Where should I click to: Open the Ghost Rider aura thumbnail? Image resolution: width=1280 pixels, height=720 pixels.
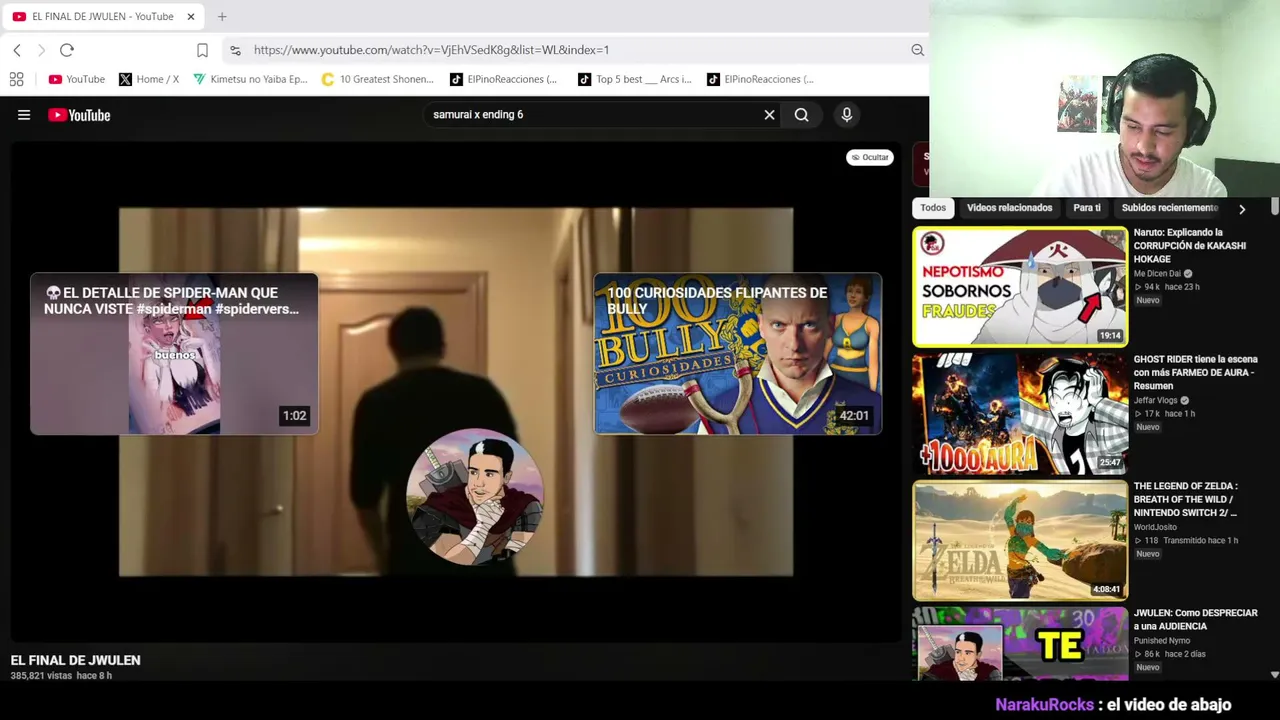click(1020, 414)
